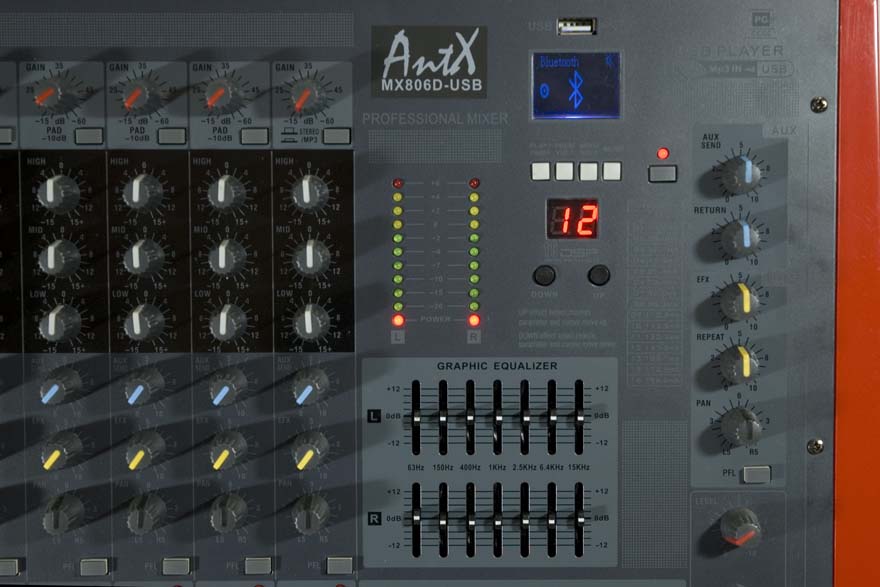
Task: Click the L label on the graphic equalizer
Action: (x=374, y=416)
